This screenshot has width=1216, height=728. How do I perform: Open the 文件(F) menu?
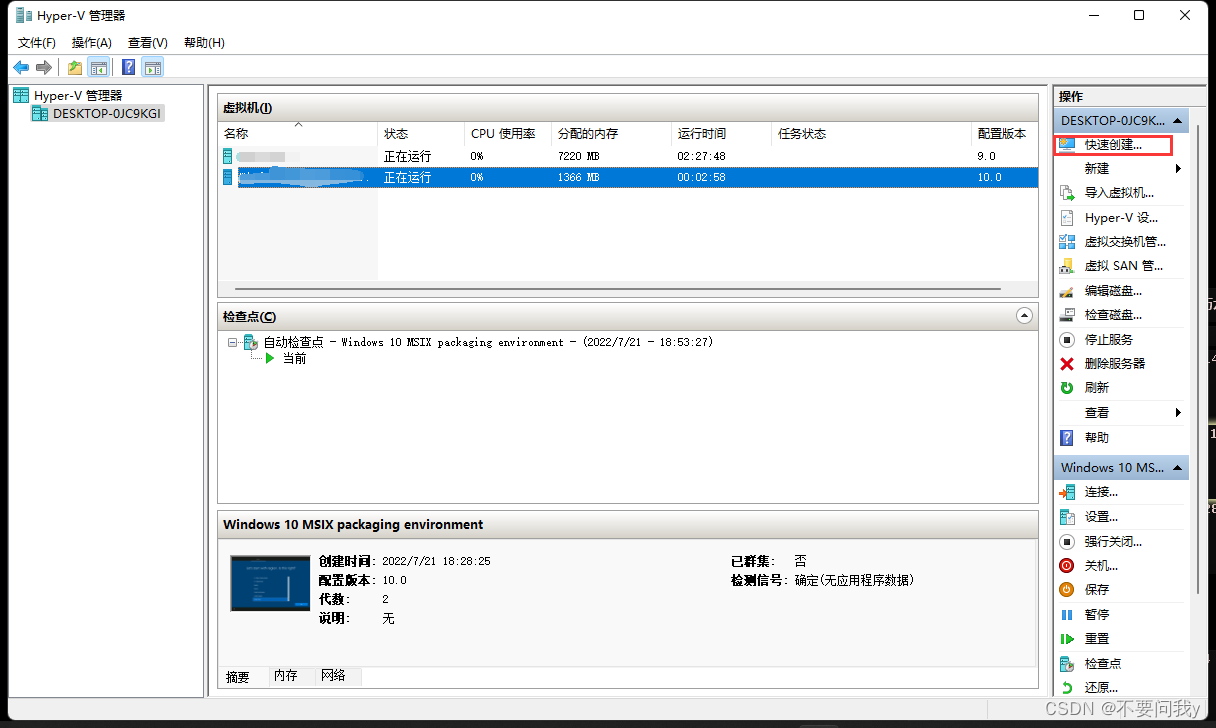tap(37, 42)
